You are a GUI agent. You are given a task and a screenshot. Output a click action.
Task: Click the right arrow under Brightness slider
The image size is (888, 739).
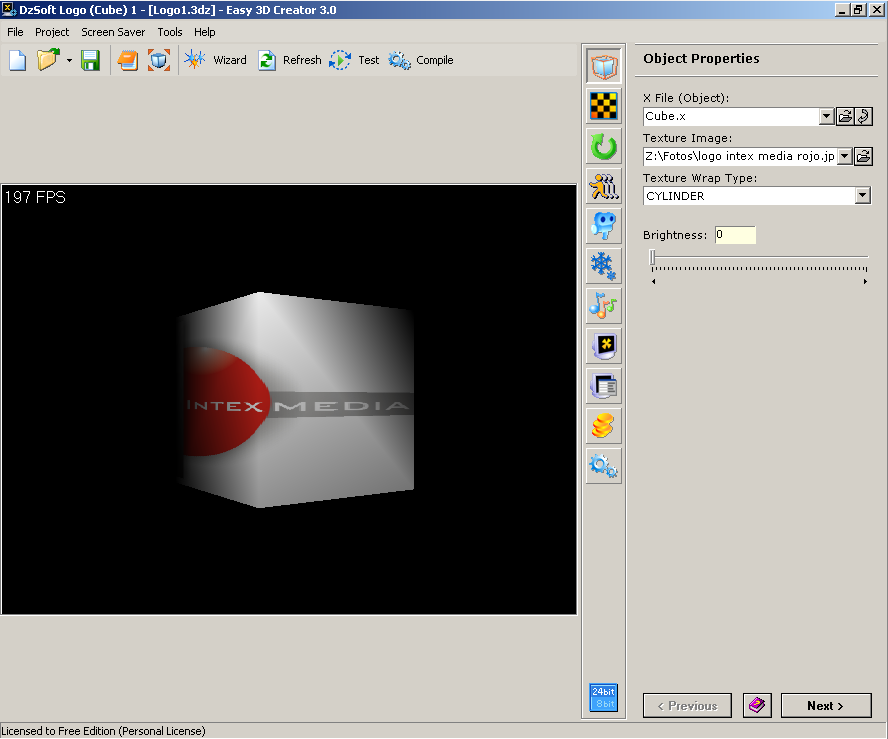[865, 281]
